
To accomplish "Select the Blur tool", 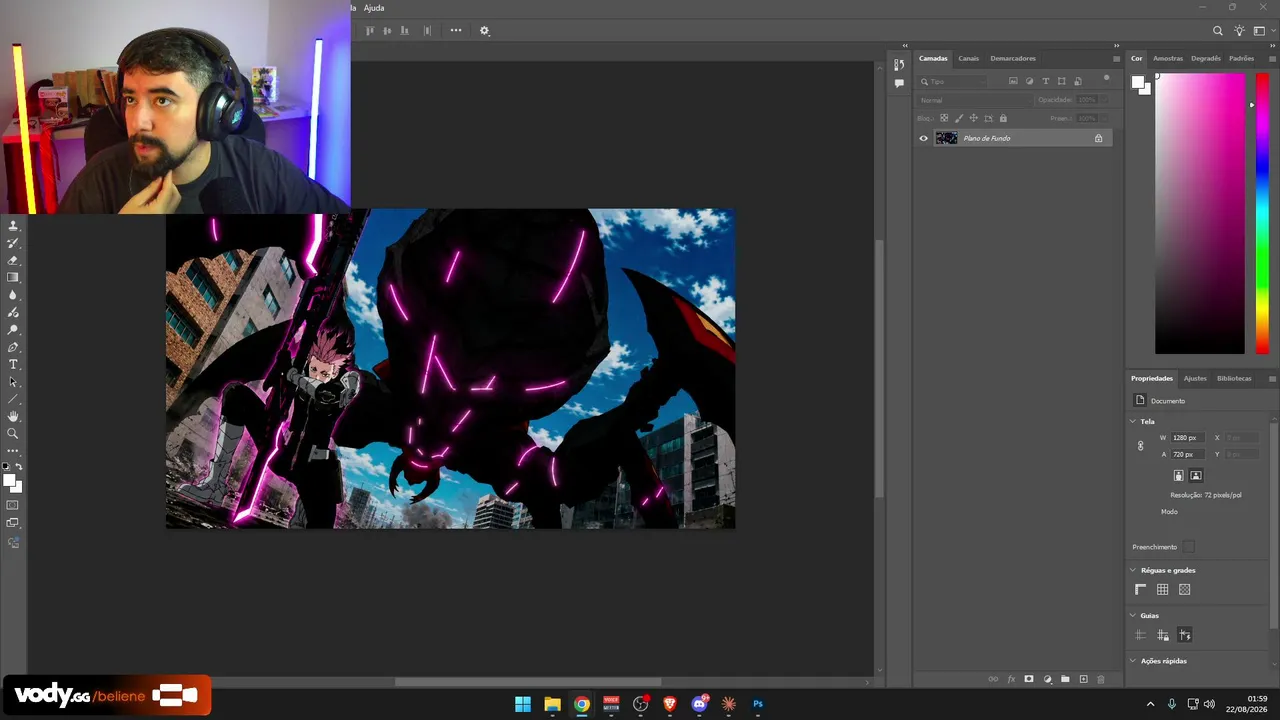I will click(x=13, y=295).
